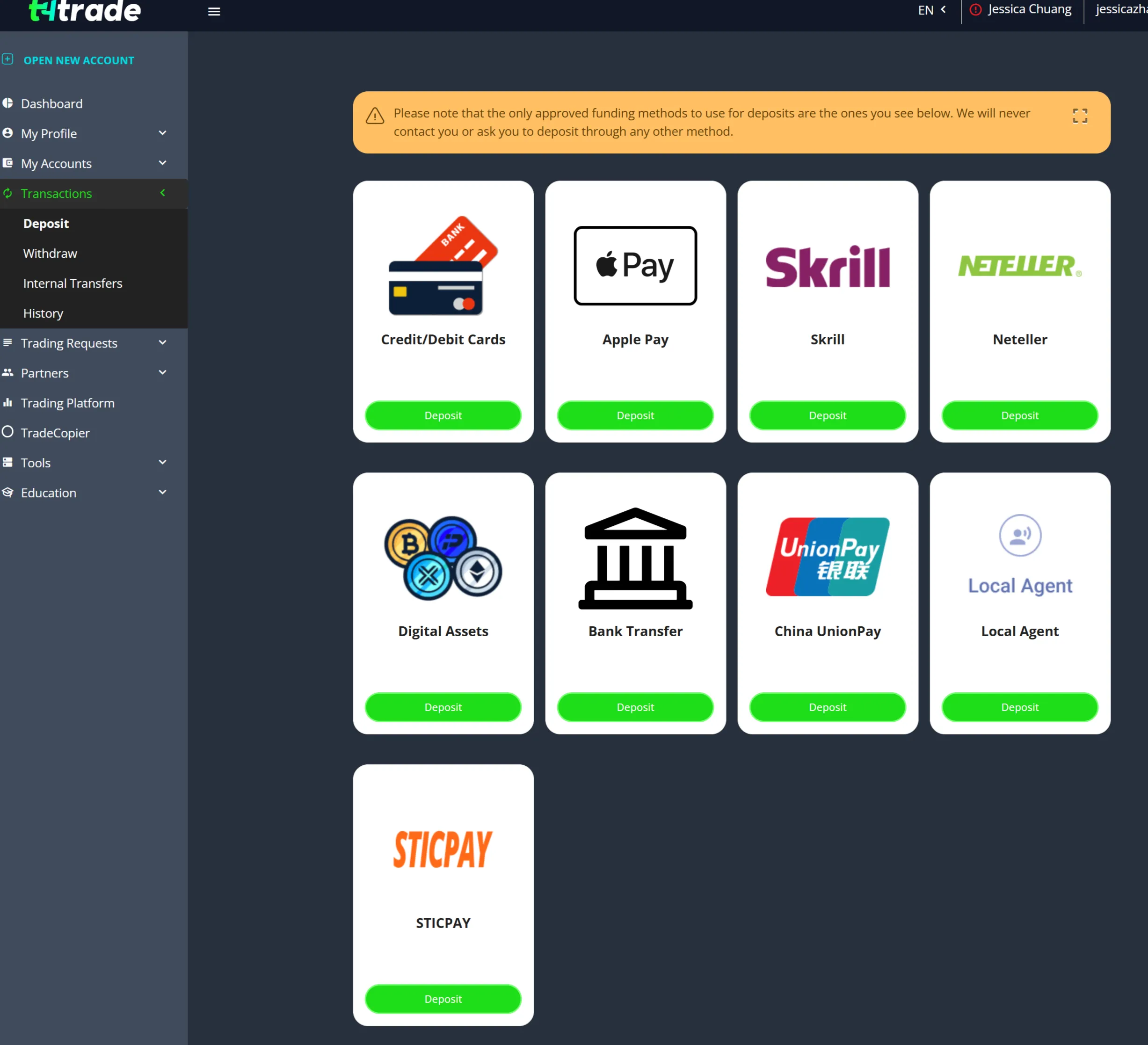Click the Open New Account link

tap(79, 60)
